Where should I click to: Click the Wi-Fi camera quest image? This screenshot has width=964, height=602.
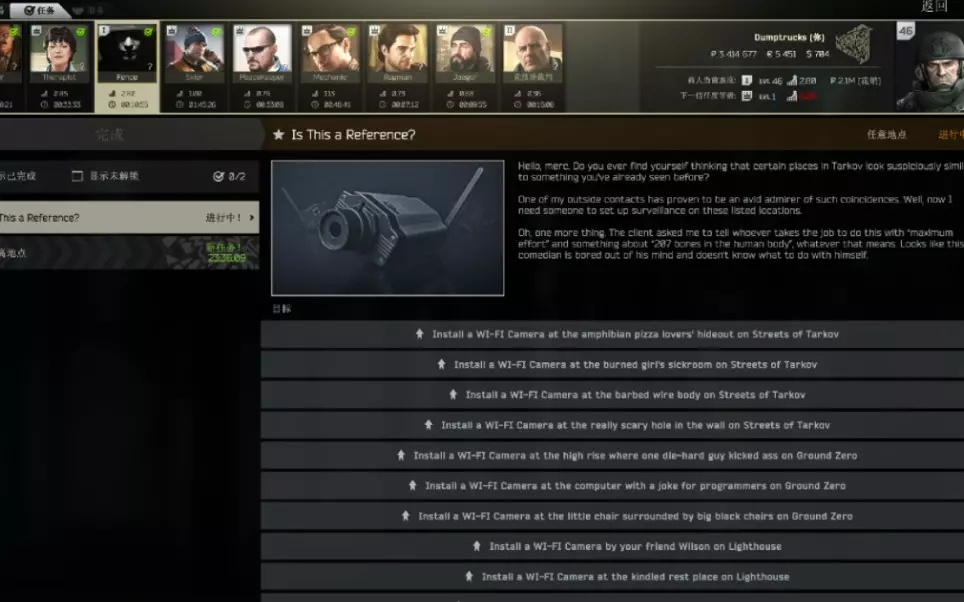pos(387,228)
